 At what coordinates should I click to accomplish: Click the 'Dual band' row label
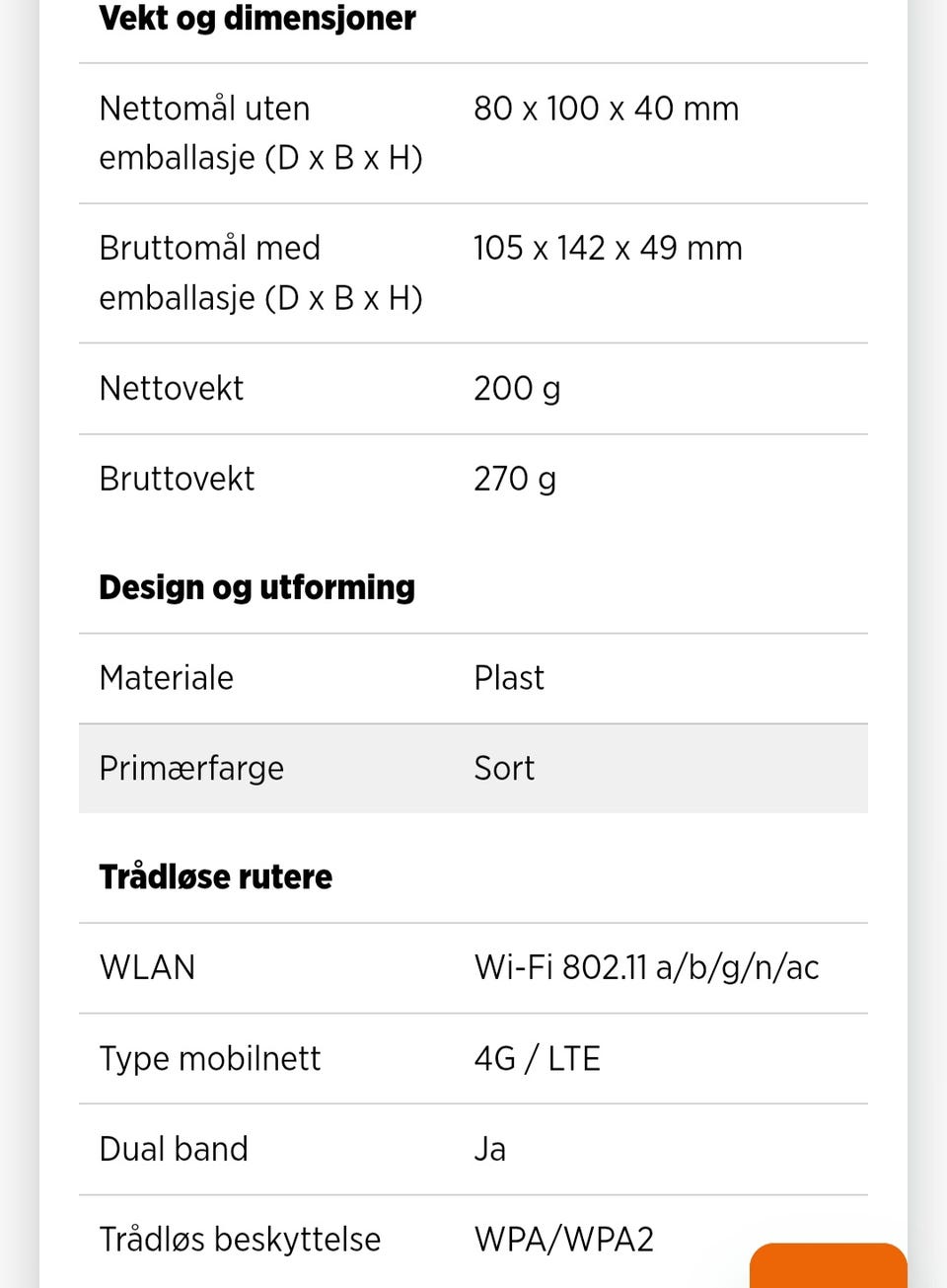click(174, 1150)
